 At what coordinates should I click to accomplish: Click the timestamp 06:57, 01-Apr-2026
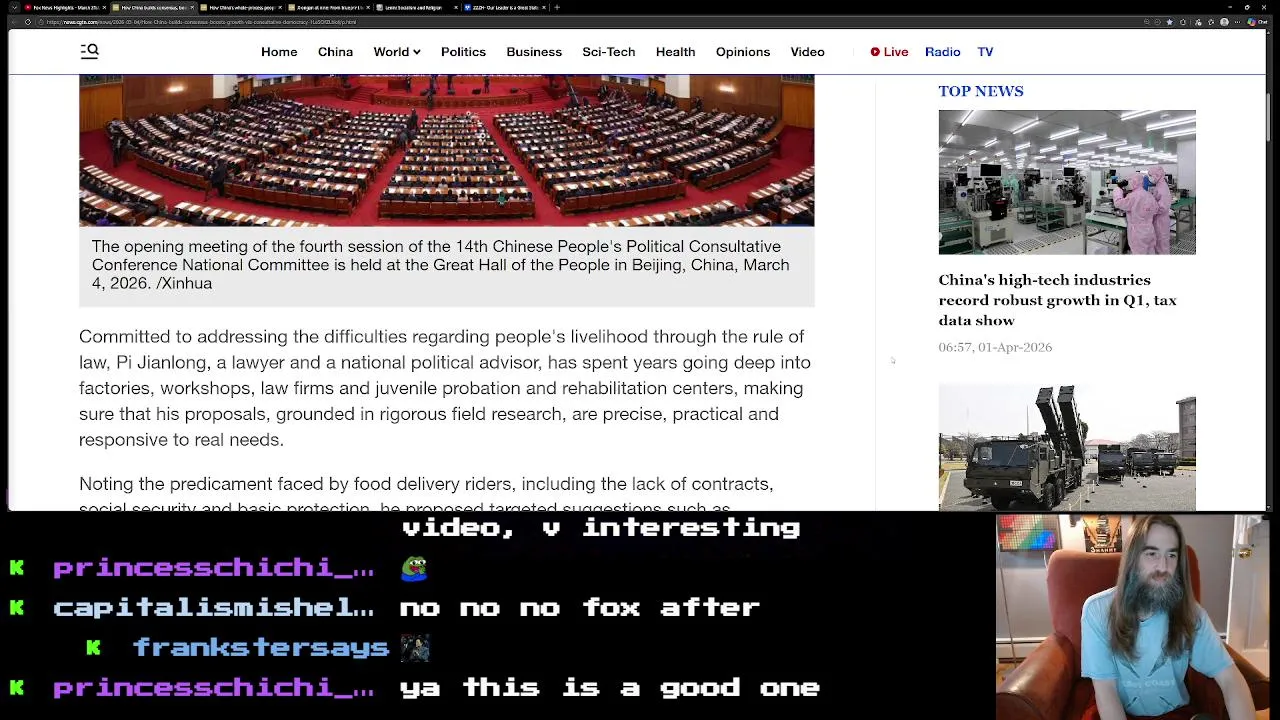click(x=995, y=347)
